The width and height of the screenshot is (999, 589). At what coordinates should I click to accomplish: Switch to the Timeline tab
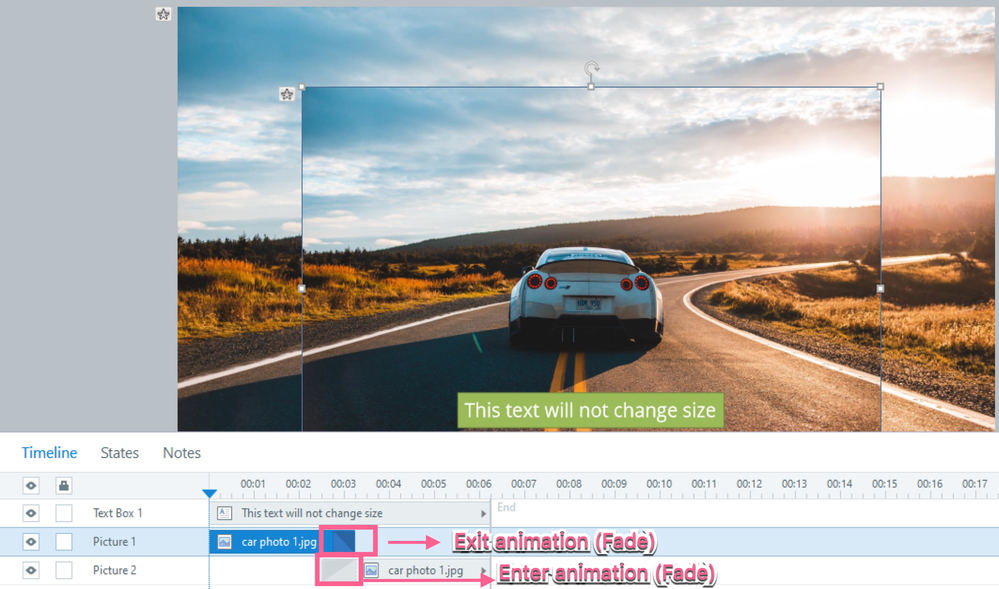[49, 453]
